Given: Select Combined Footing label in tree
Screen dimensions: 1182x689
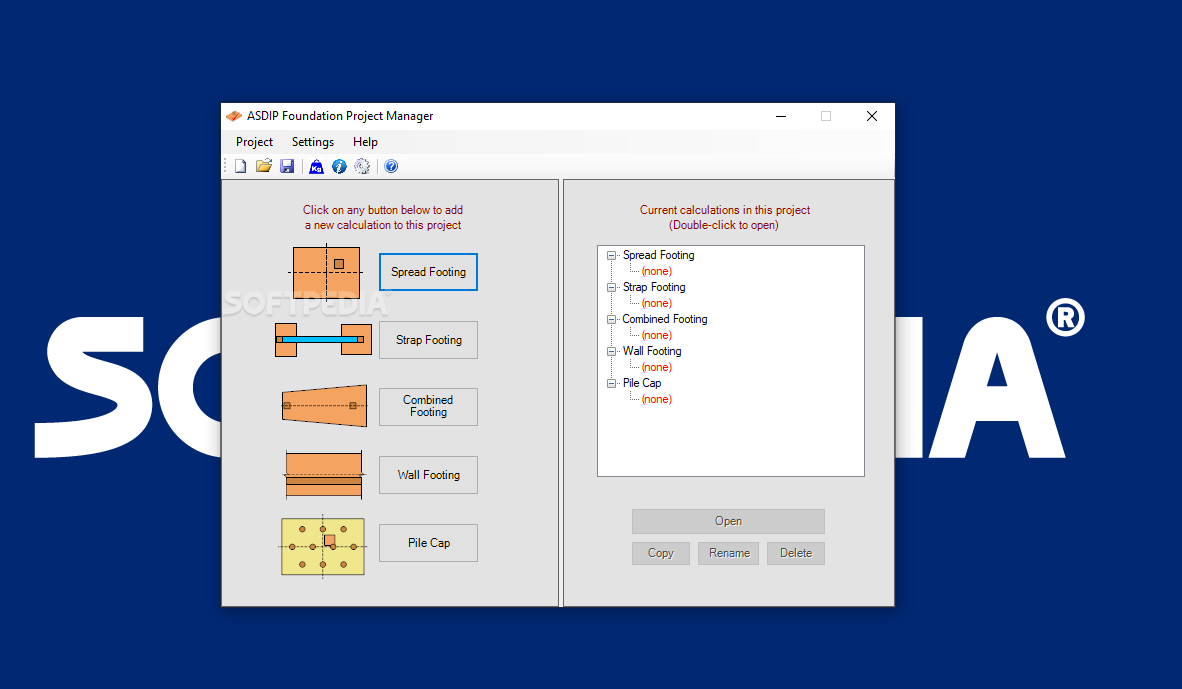Looking at the screenshot, I should [x=664, y=320].
